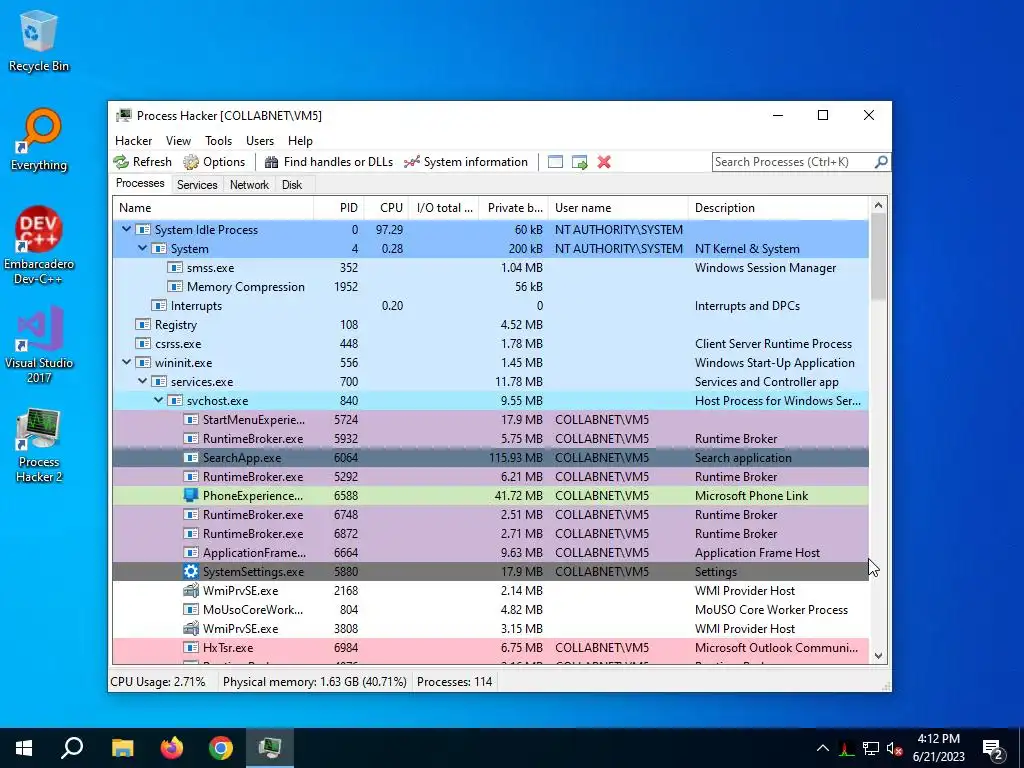Screen dimensions: 1024x768
Task: Open System information graph button
Action: pyautogui.click(x=466, y=162)
